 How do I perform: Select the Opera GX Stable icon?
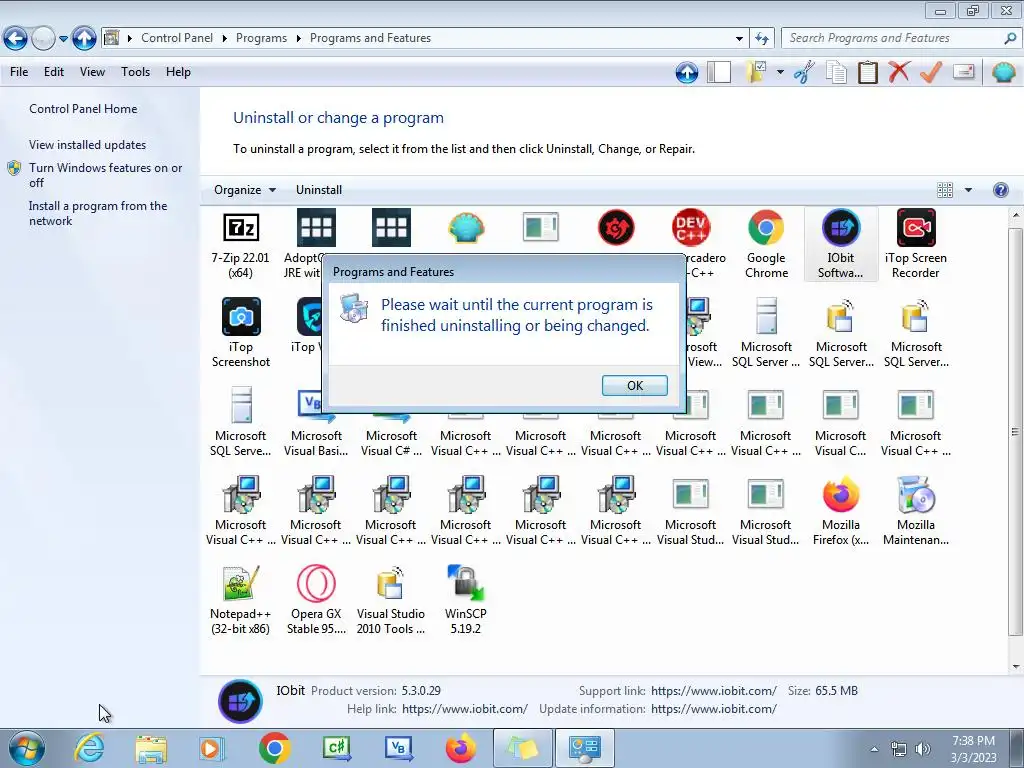(316, 601)
